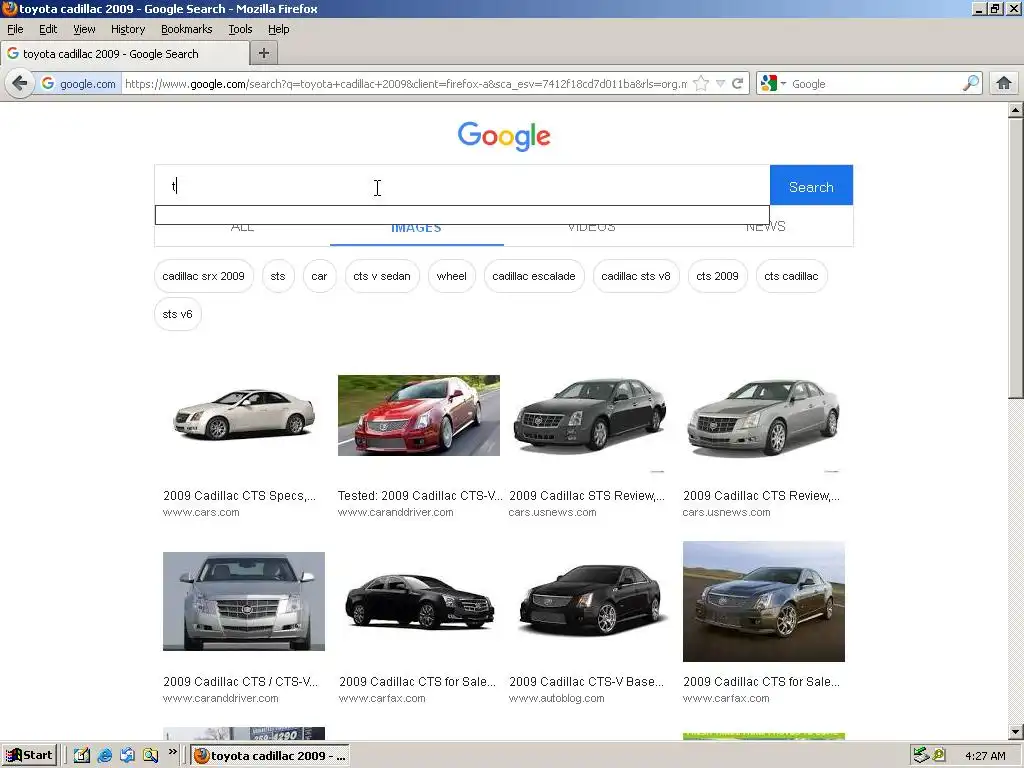
Task: Filter by cadillac srx 2009 chip
Action: [x=204, y=276]
